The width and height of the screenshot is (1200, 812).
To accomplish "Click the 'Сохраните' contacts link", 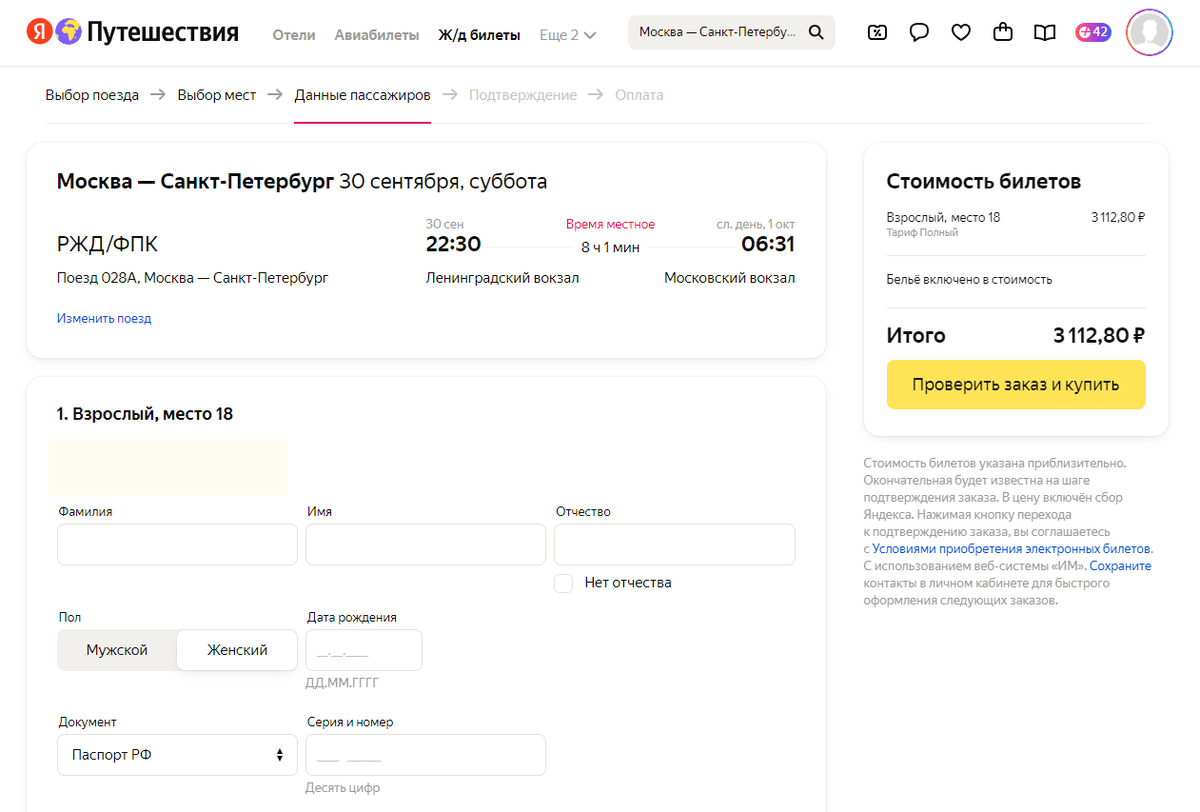I will point(1120,566).
